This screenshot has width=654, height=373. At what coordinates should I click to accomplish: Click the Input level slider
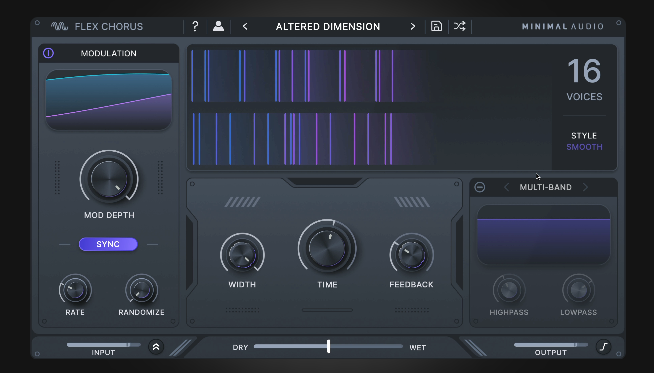(x=103, y=345)
